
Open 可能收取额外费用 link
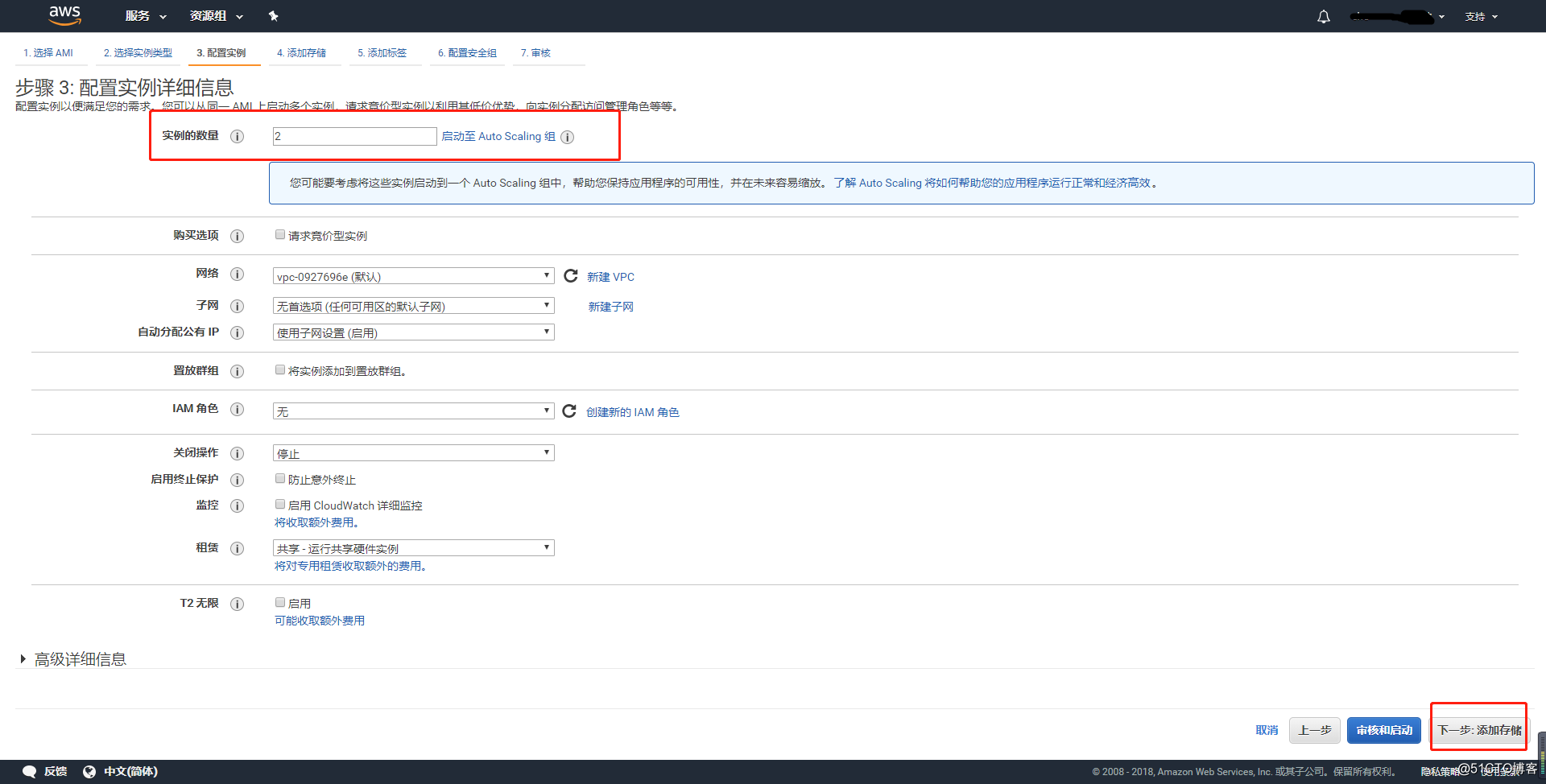coord(320,621)
